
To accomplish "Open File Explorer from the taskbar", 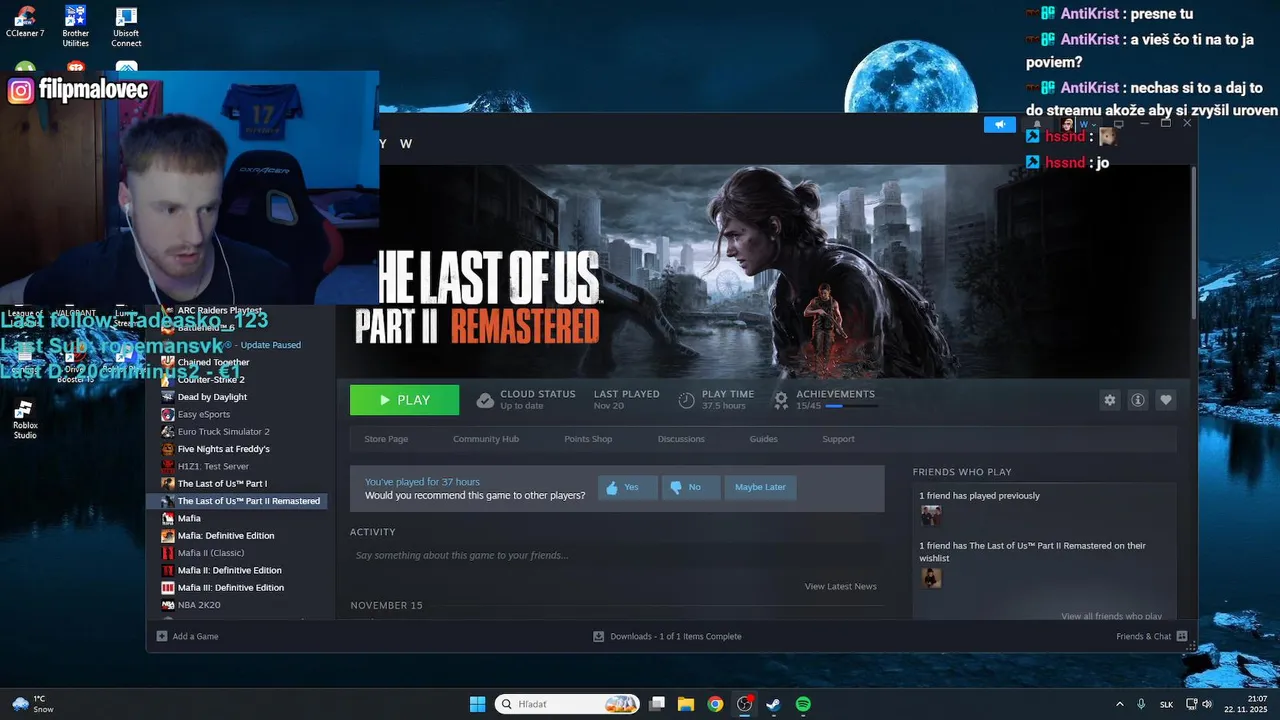I will click(686, 704).
